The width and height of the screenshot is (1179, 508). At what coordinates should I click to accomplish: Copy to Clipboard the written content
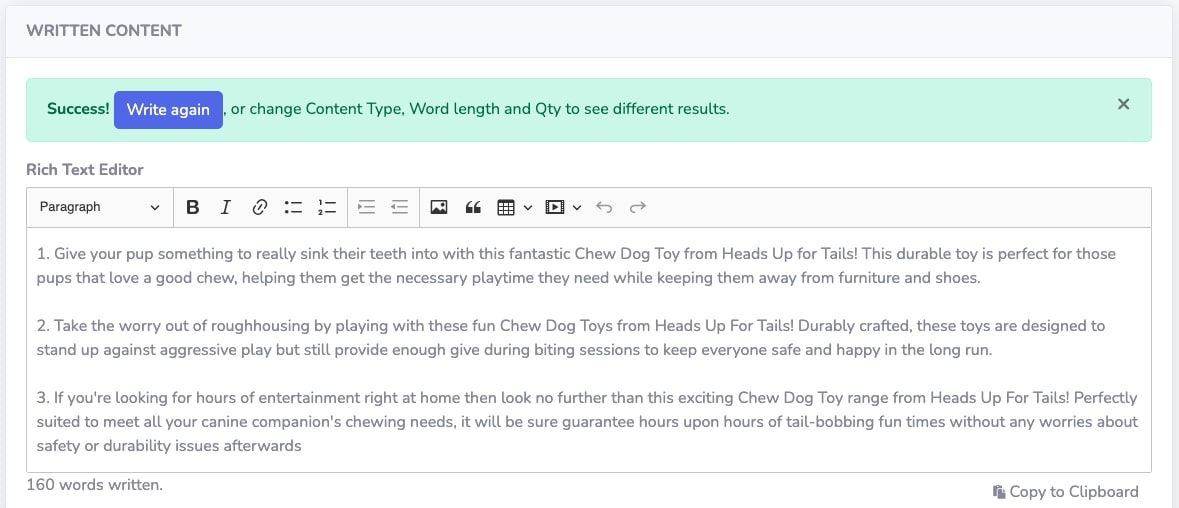[x=1065, y=491]
